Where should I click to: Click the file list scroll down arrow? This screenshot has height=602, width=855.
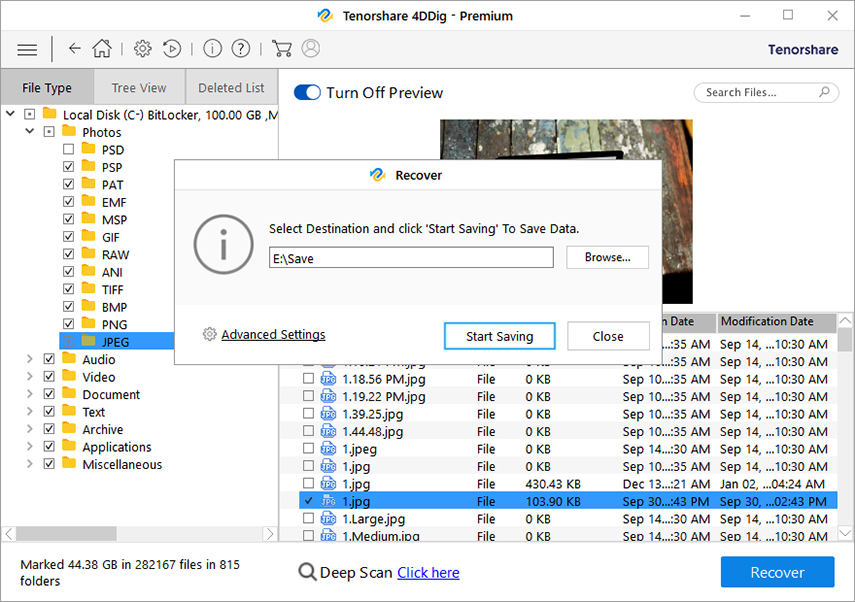click(x=845, y=533)
